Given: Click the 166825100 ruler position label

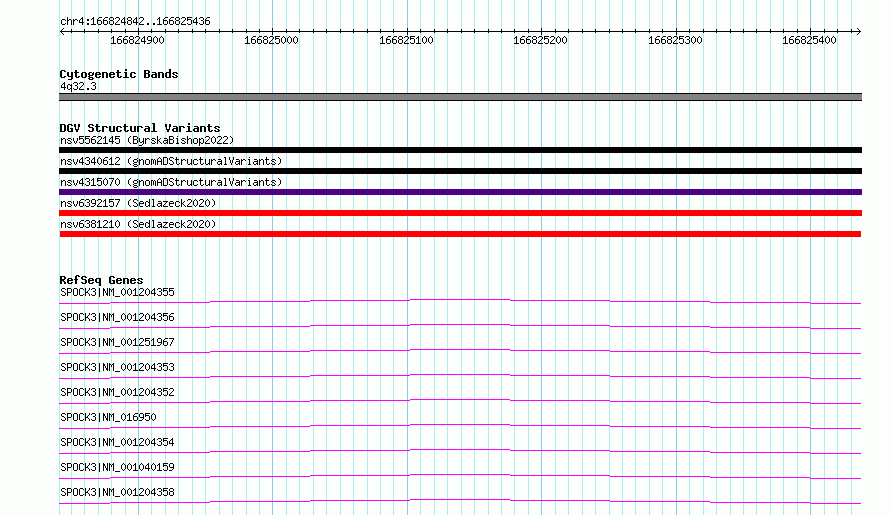Looking at the screenshot, I should [406, 40].
